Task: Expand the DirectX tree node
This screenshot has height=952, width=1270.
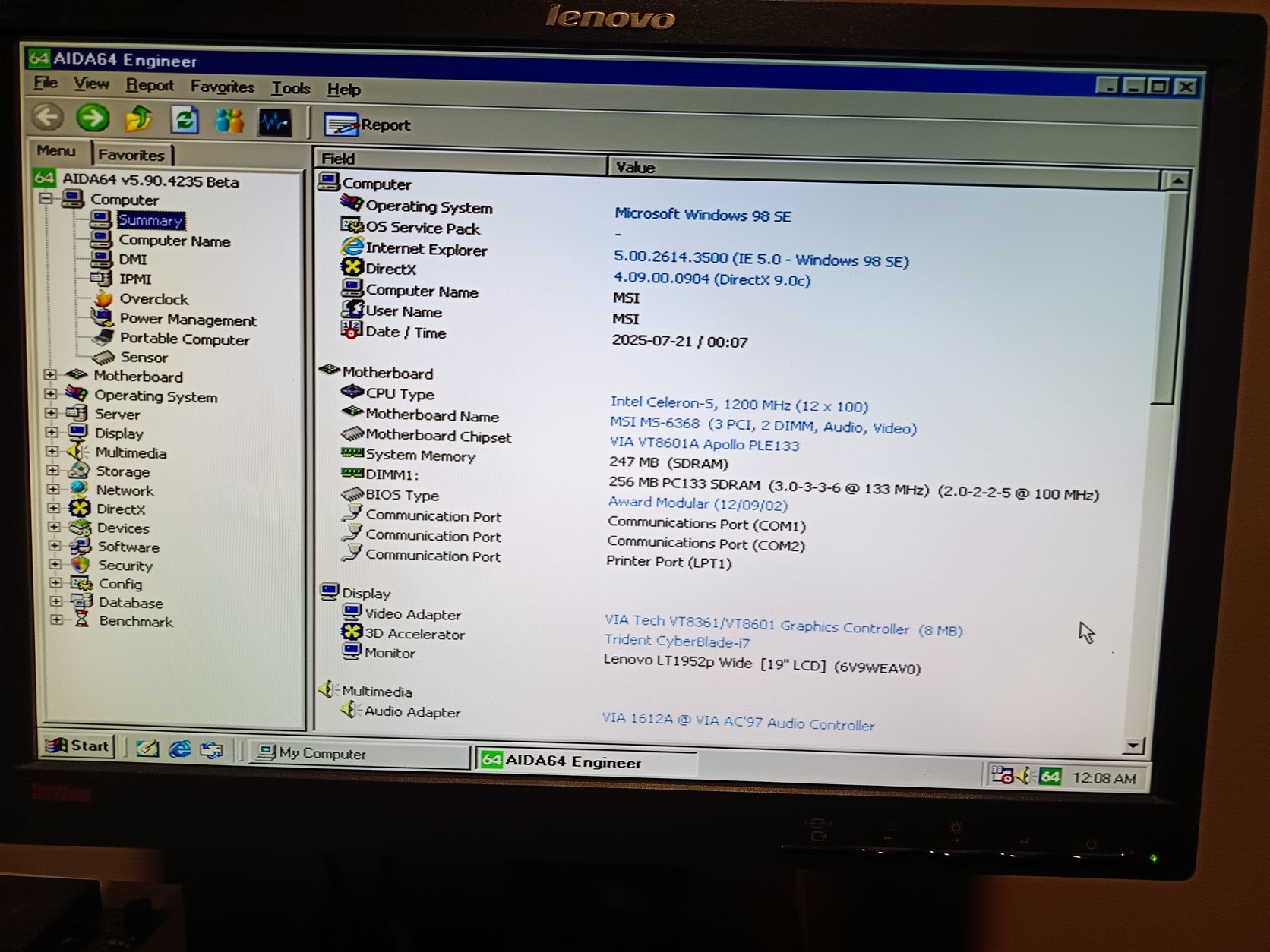Action: pyautogui.click(x=53, y=508)
